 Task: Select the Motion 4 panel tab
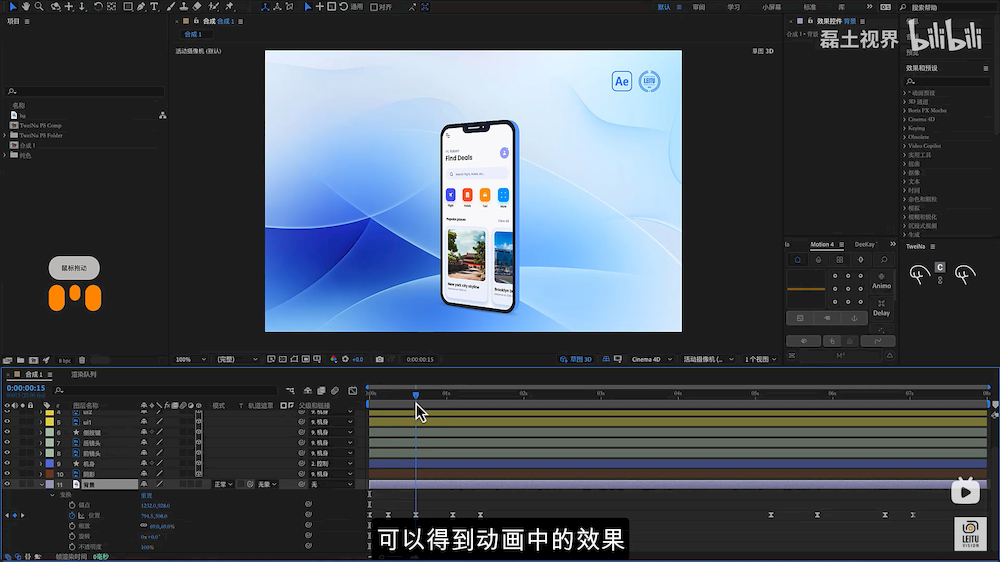pos(821,244)
